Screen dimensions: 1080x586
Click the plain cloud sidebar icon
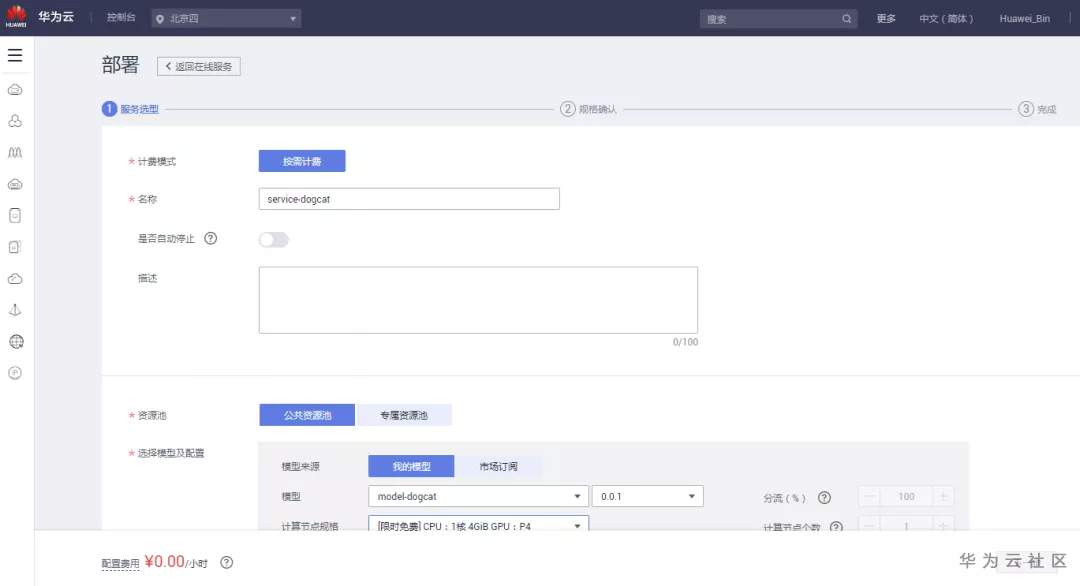[x=15, y=279]
